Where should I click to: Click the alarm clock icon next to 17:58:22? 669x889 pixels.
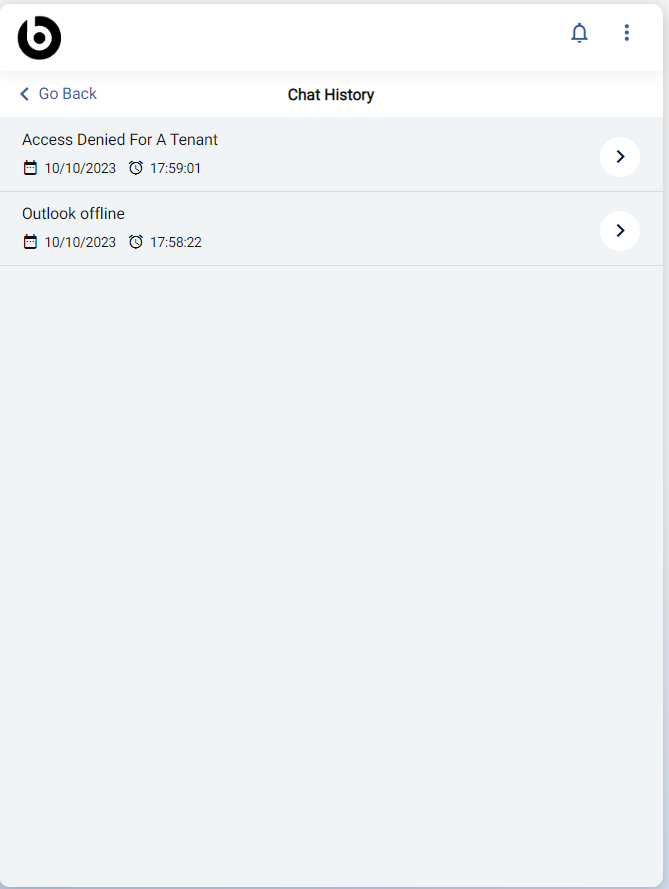pos(136,242)
